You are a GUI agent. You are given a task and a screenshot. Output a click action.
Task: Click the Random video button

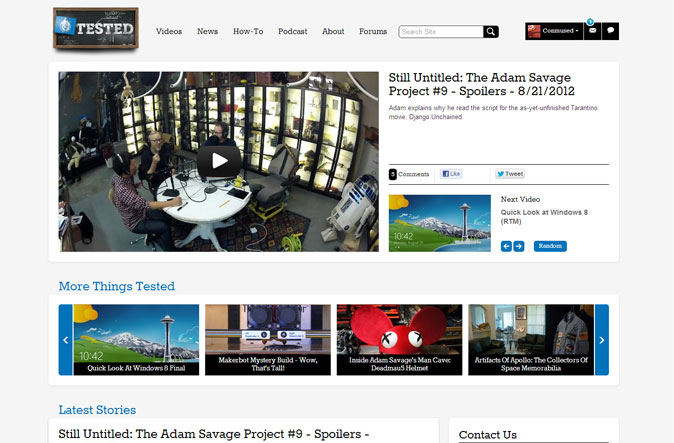click(550, 246)
